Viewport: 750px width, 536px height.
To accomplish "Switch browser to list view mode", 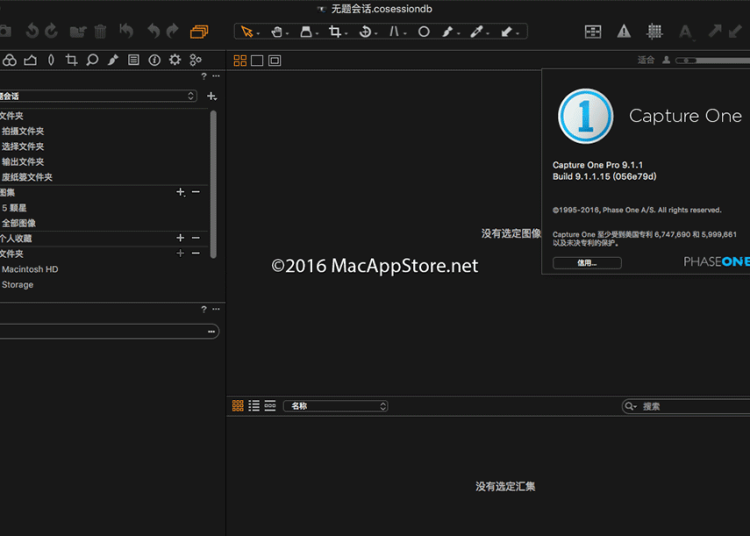I will pyautogui.click(x=254, y=406).
